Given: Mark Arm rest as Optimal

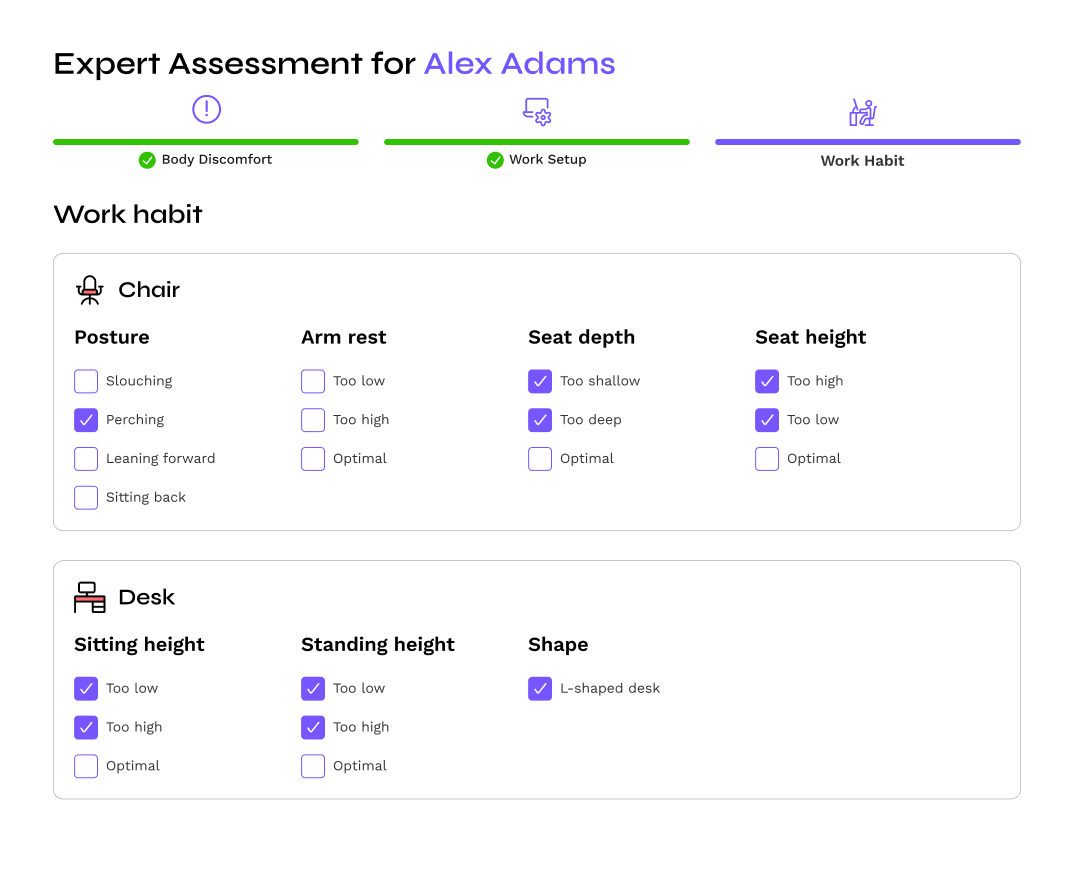Looking at the screenshot, I should [x=313, y=459].
